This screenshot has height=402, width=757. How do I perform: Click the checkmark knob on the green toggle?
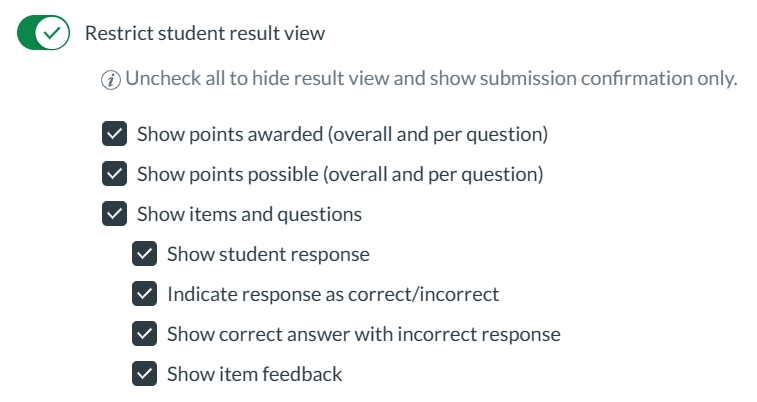[x=51, y=34]
